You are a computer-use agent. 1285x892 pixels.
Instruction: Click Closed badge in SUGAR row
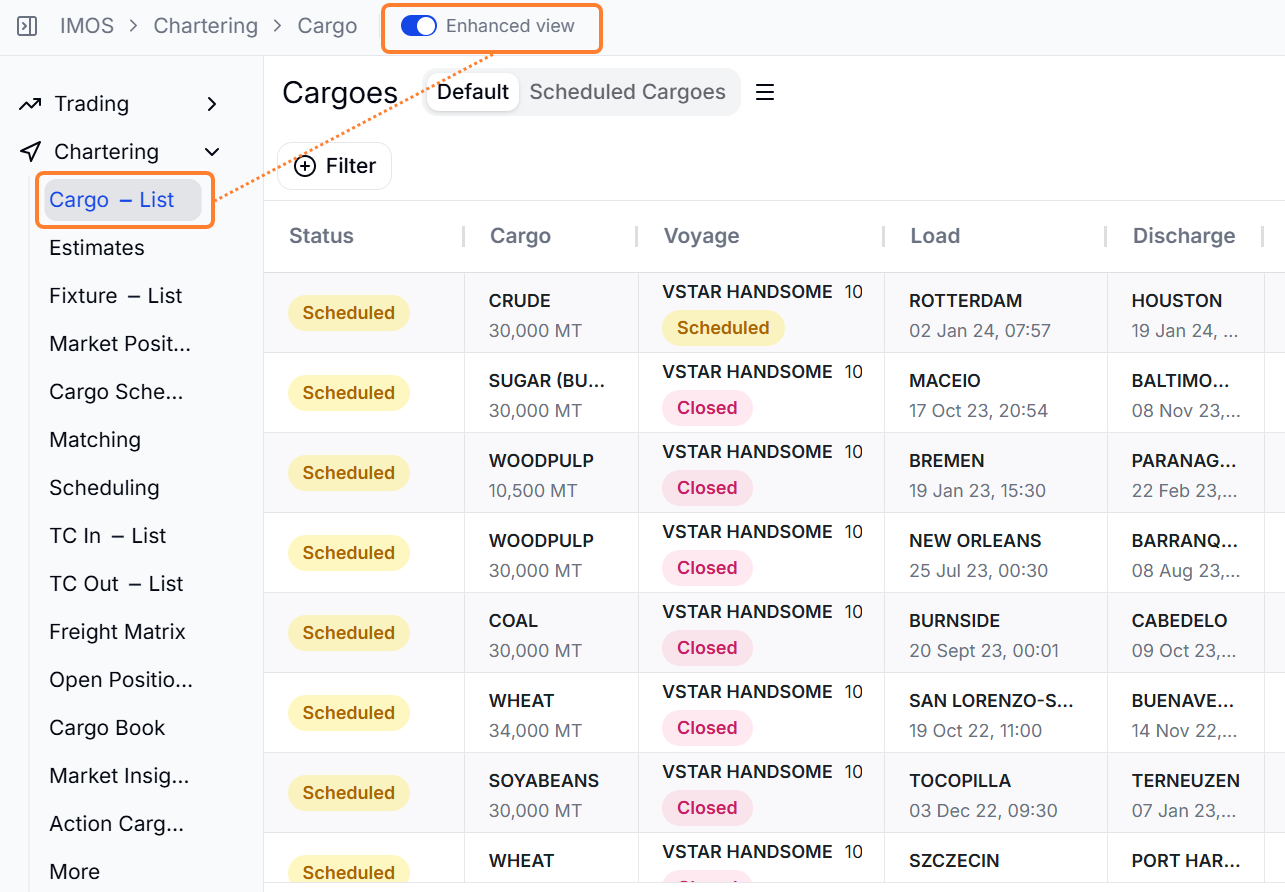click(707, 408)
